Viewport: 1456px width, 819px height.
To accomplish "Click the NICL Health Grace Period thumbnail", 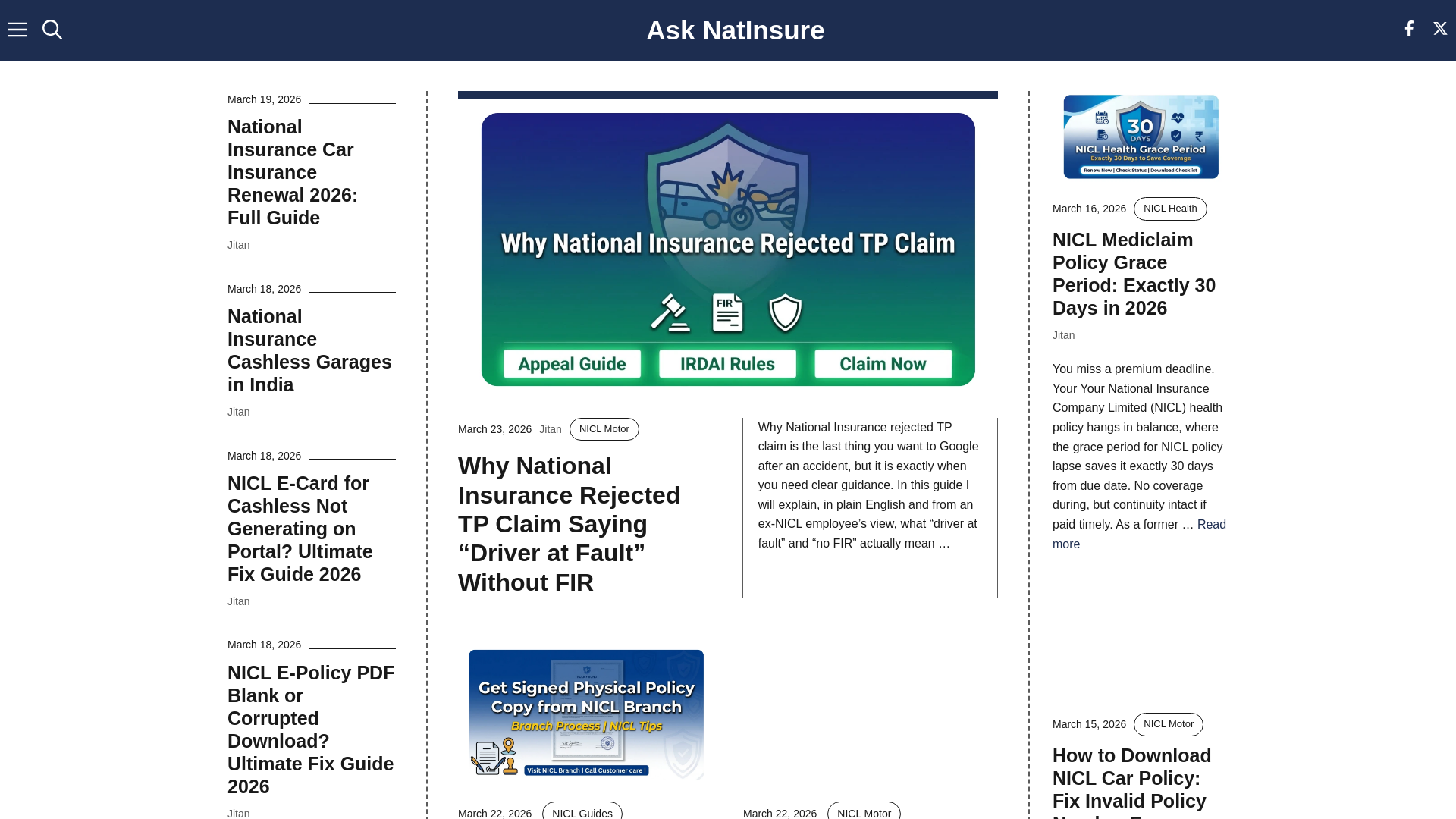I will click(1141, 136).
